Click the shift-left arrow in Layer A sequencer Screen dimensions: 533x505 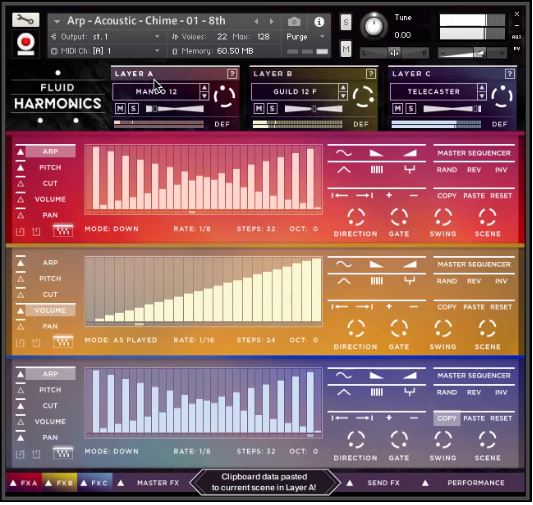[340, 195]
